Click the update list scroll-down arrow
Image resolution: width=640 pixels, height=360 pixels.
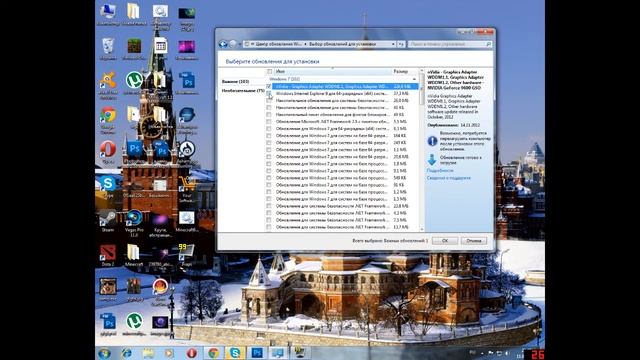pyautogui.click(x=422, y=229)
